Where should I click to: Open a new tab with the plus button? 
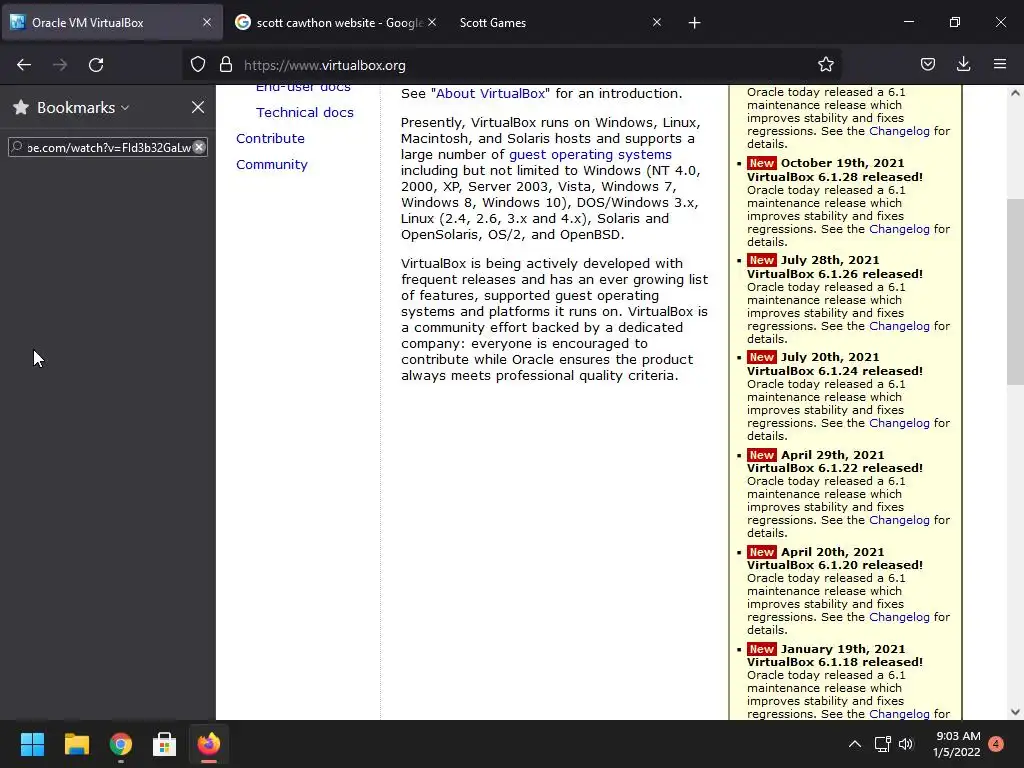(694, 23)
